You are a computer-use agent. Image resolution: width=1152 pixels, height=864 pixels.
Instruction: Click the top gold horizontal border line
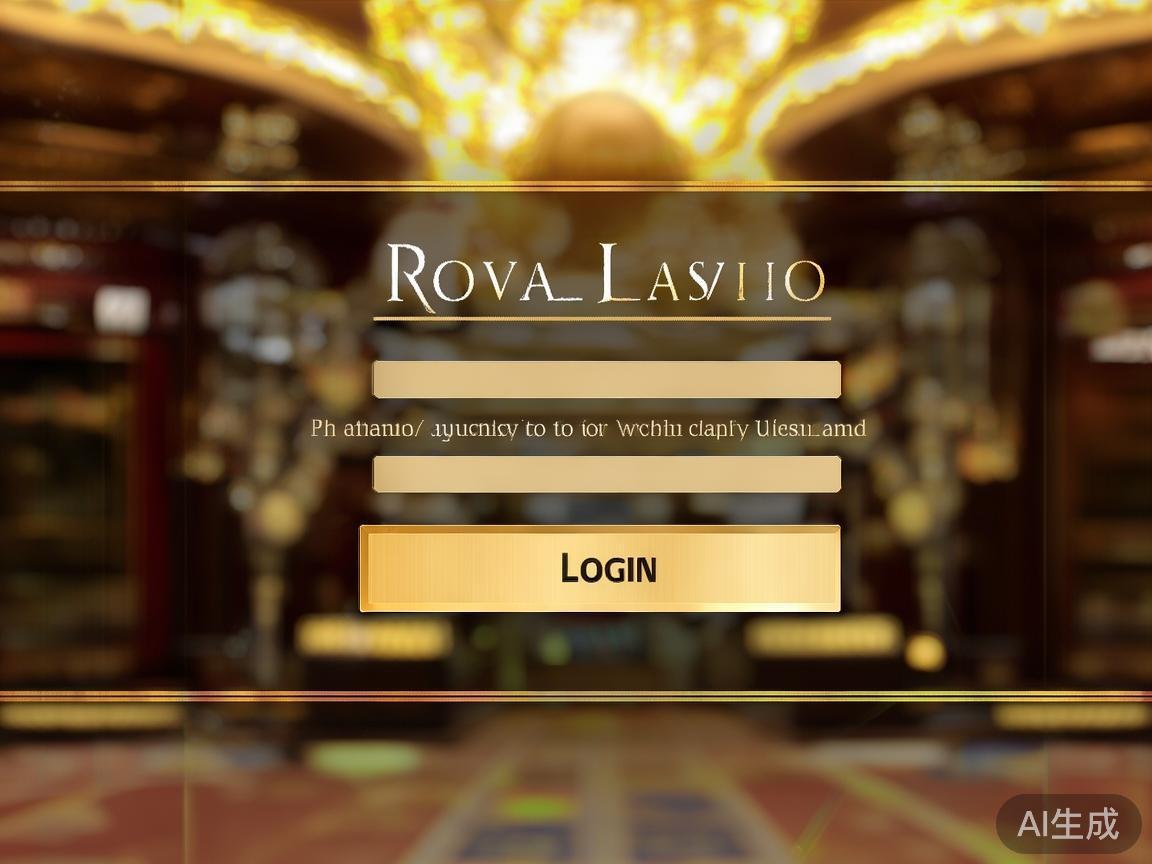[x=576, y=186]
